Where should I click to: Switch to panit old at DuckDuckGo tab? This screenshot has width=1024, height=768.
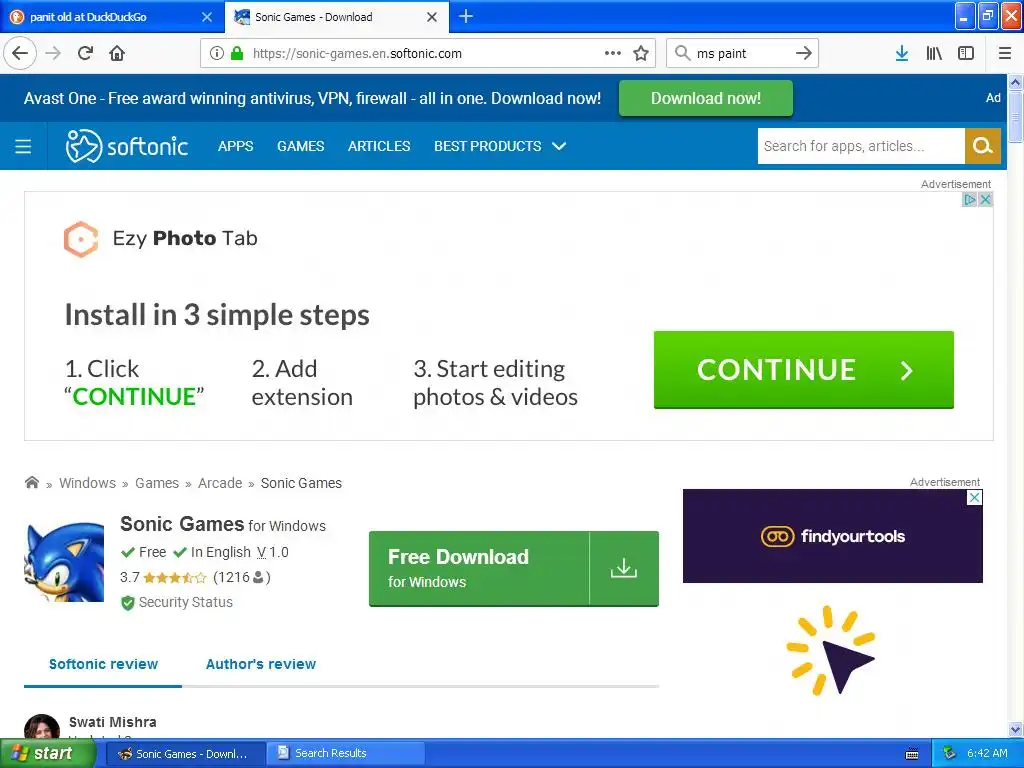pyautogui.click(x=112, y=17)
